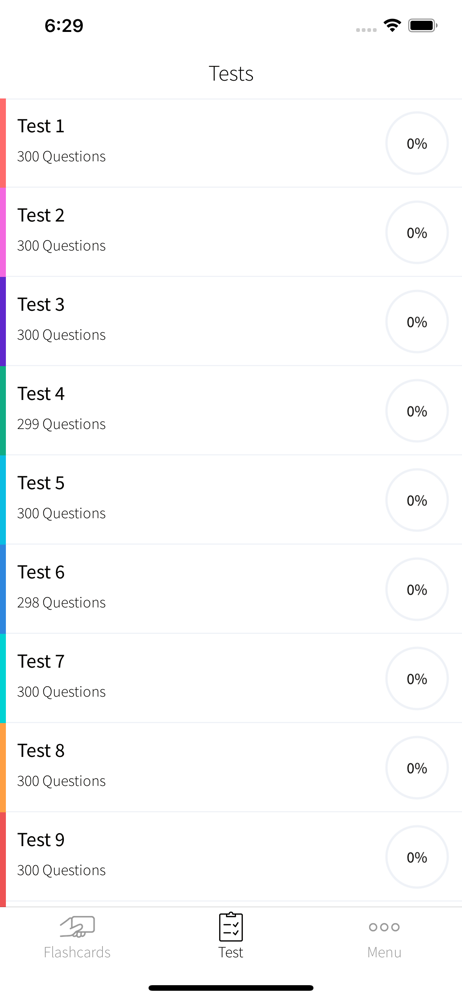Screen dimensions: 462x1000
Task: Tap Test 2 0% progress ring
Action: (x=417, y=233)
